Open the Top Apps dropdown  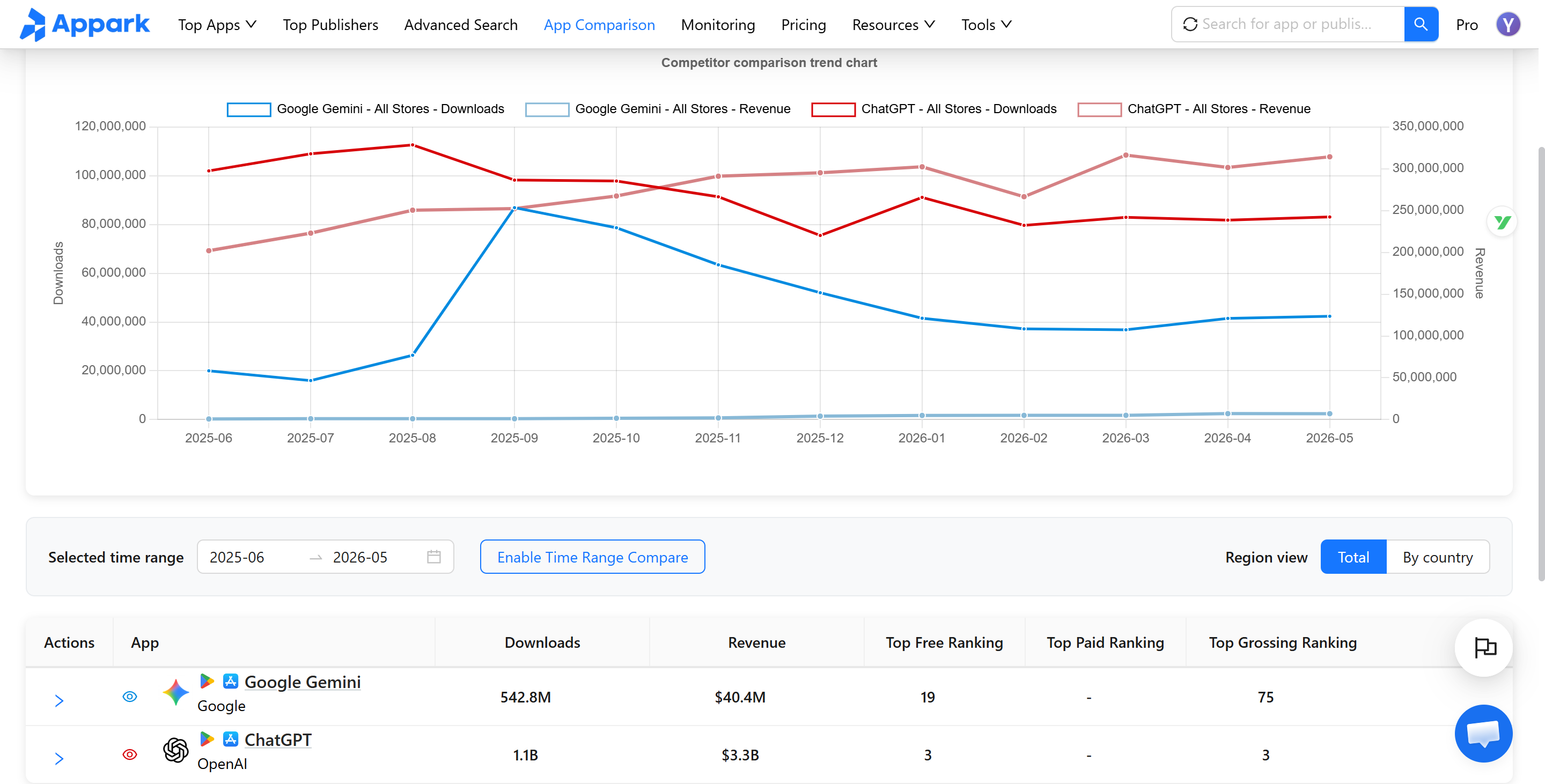point(217,25)
